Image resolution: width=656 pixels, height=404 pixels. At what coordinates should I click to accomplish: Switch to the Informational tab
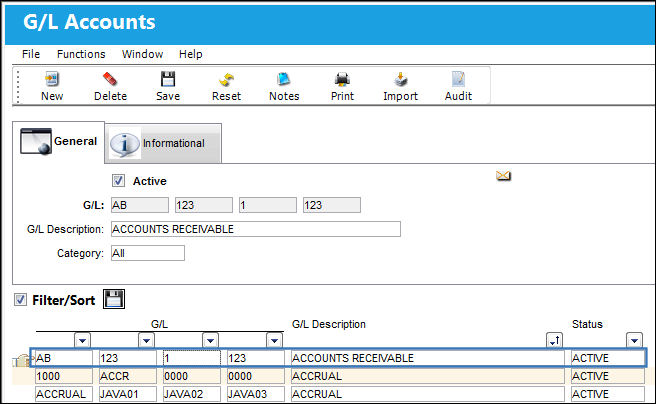[x=163, y=143]
